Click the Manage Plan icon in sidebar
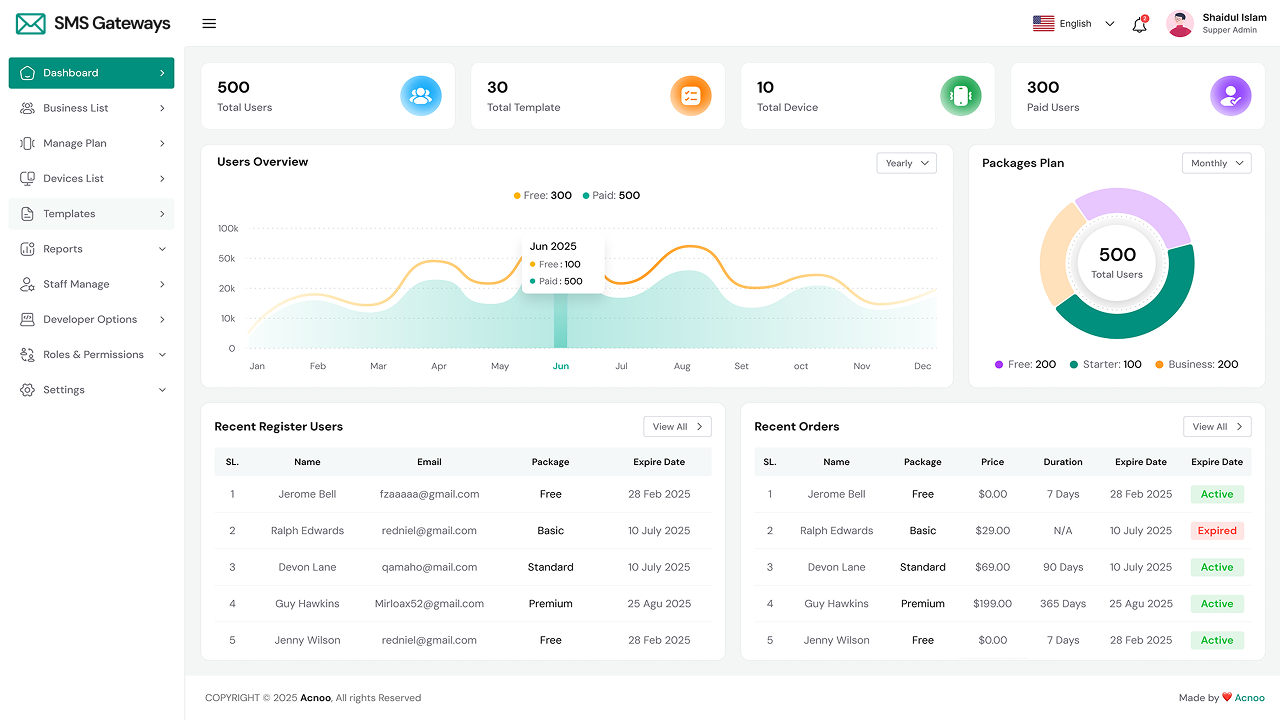The width and height of the screenshot is (1280, 720). coord(27,143)
